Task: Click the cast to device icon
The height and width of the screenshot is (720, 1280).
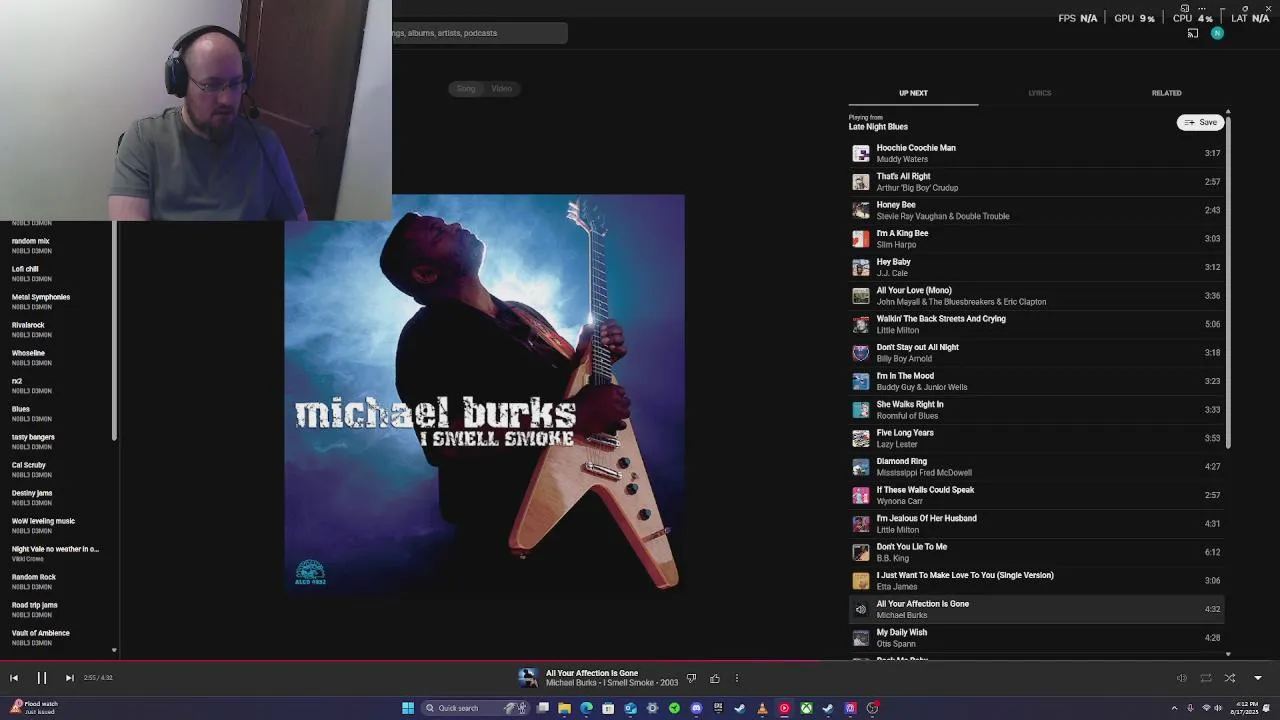Action: 1193,33
